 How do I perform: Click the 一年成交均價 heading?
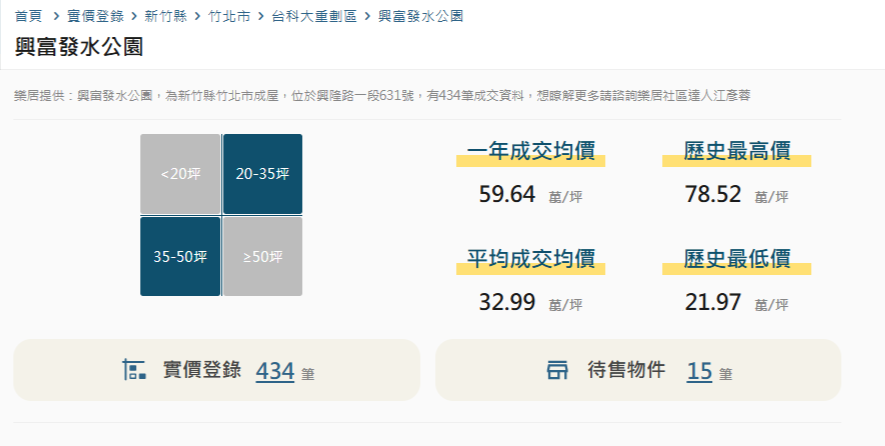pyautogui.click(x=531, y=151)
